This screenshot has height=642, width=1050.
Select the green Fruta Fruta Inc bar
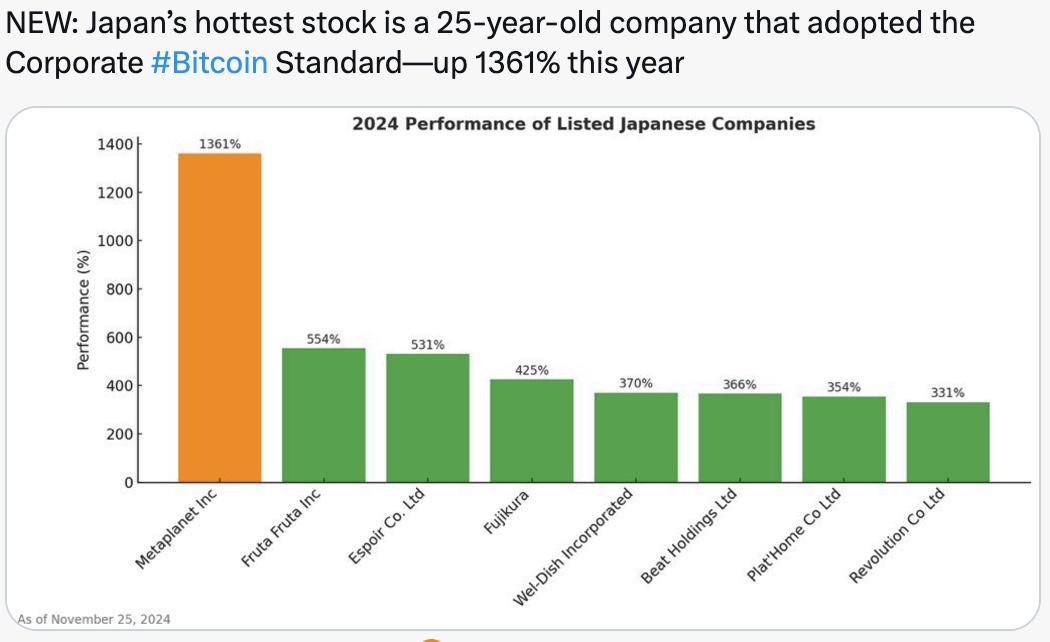tap(323, 415)
